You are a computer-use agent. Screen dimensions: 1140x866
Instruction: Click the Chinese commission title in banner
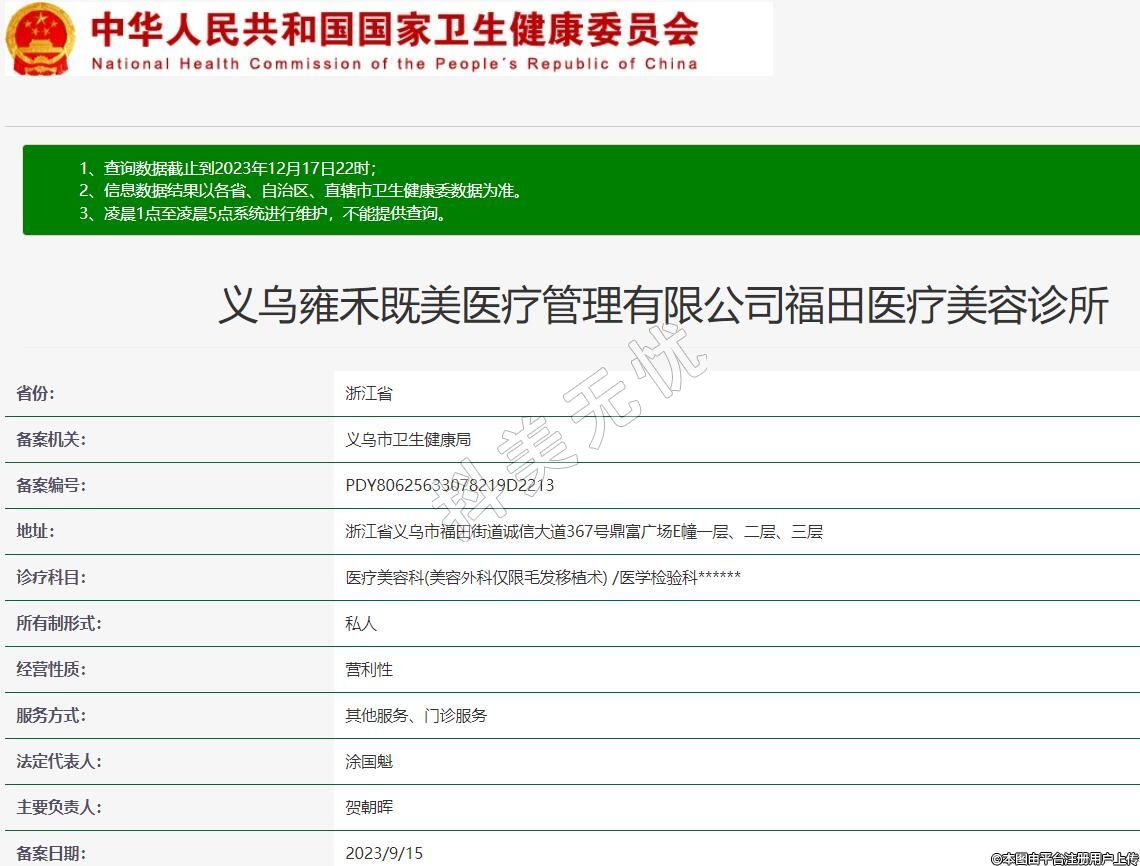pyautogui.click(x=394, y=29)
